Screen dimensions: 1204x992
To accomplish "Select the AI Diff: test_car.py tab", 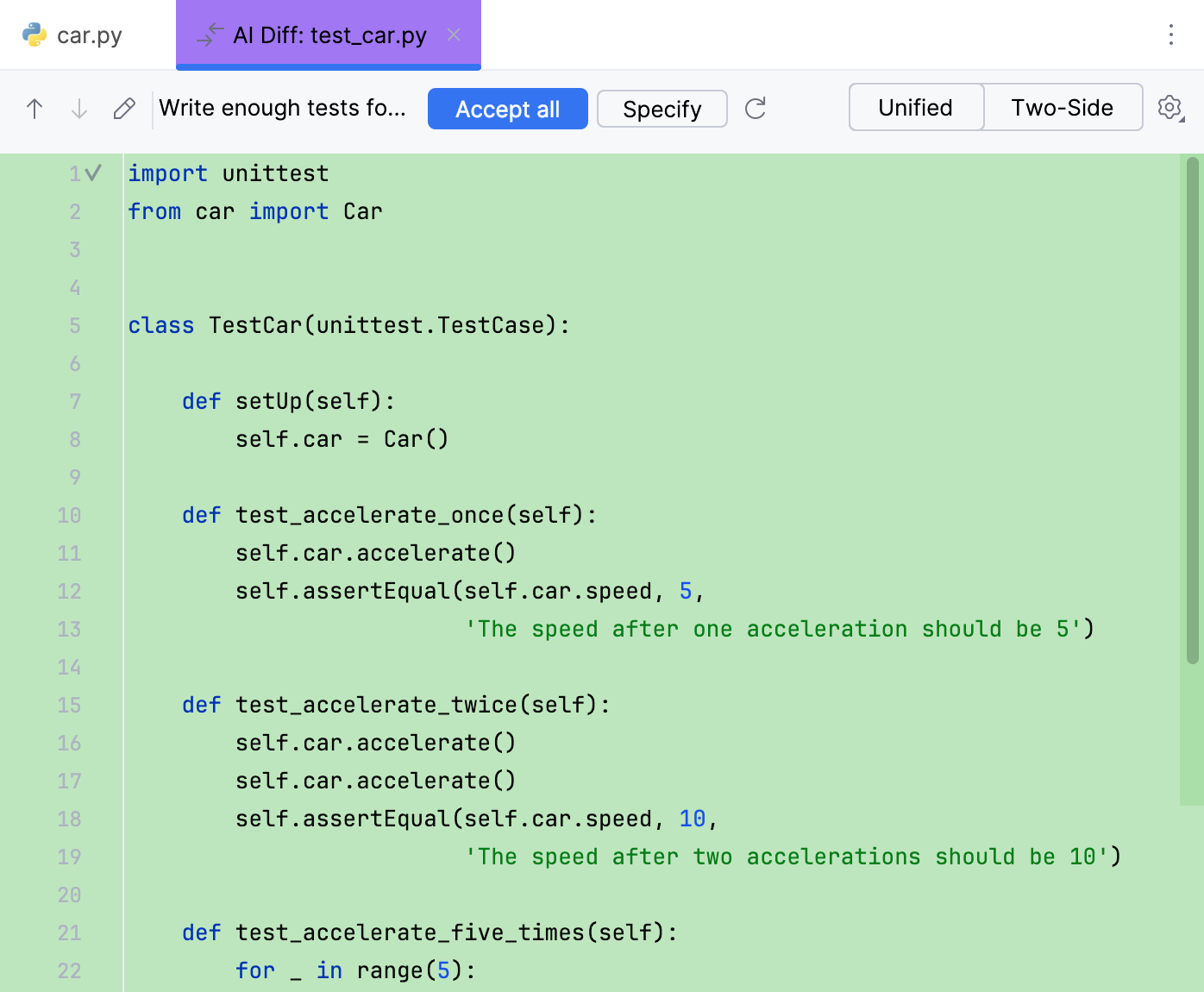I will pyautogui.click(x=328, y=35).
